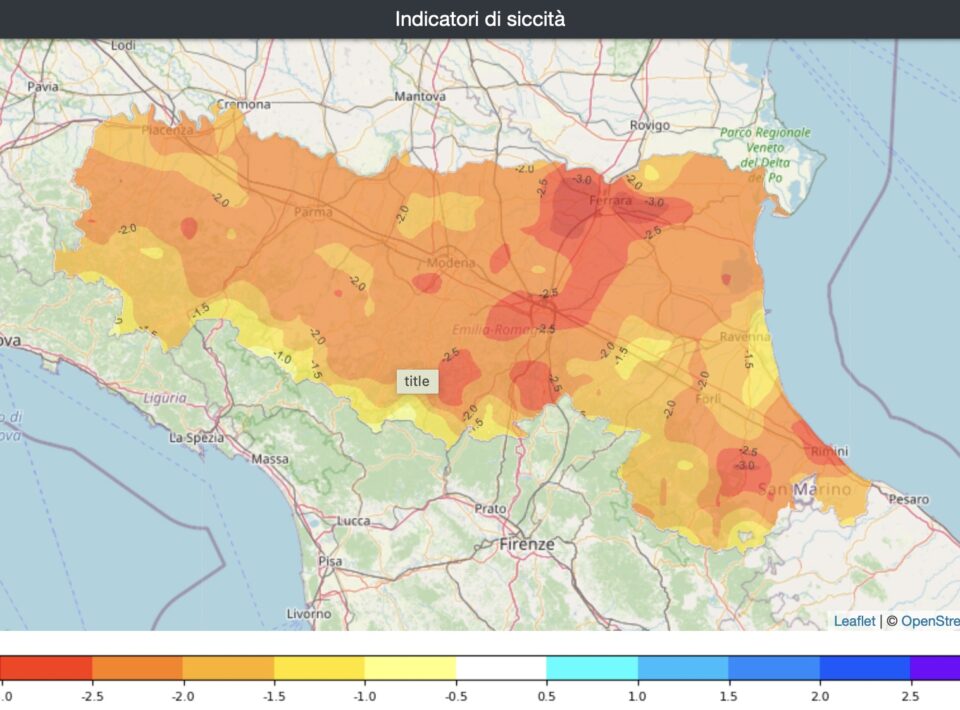Click the Ferrara city label on the map
Viewport: 960px width, 710px height.
(610, 200)
